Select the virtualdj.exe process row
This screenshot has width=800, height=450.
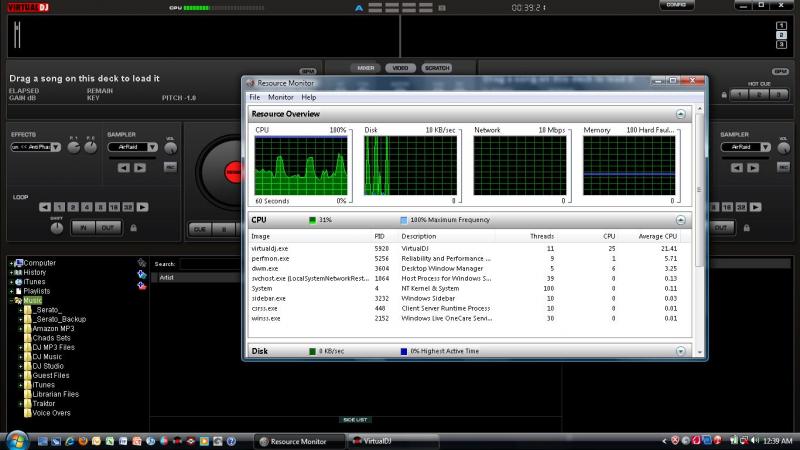469,249
